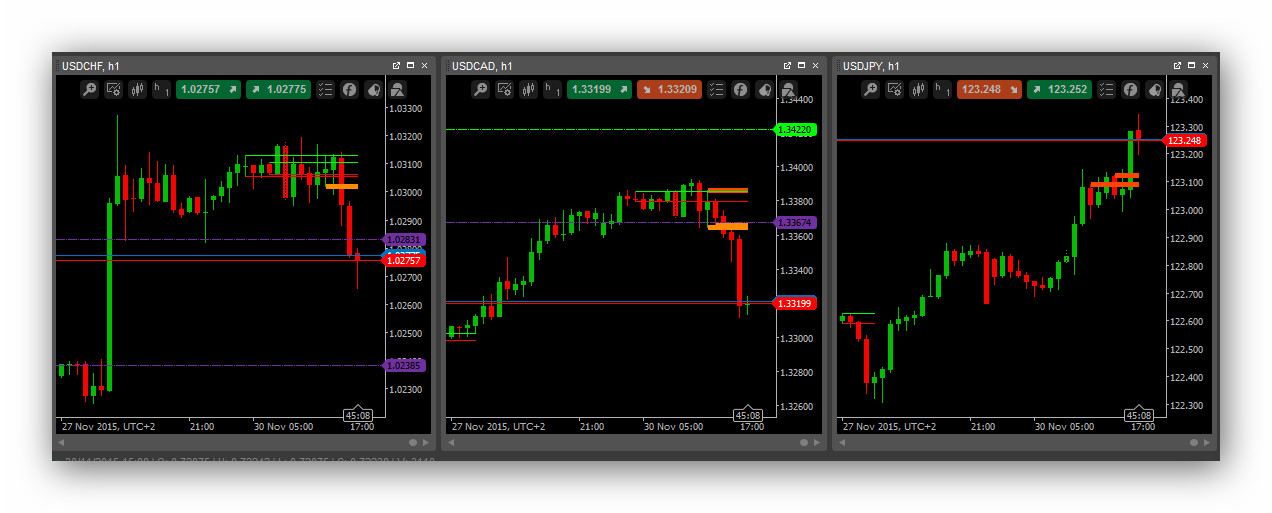Image resolution: width=1272 pixels, height=513 pixels.
Task: Click the 45:08 countdown in USDJPY chart
Action: coord(1139,414)
